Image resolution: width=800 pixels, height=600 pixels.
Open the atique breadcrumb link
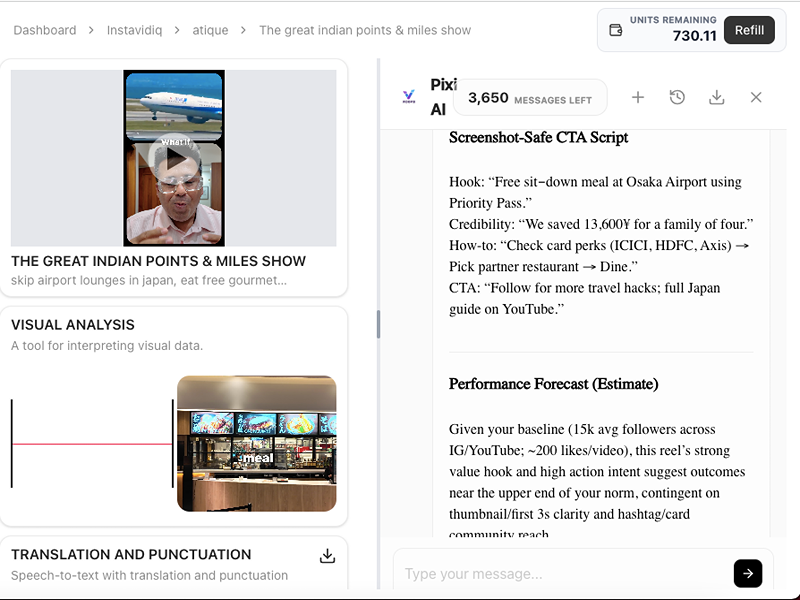point(210,30)
